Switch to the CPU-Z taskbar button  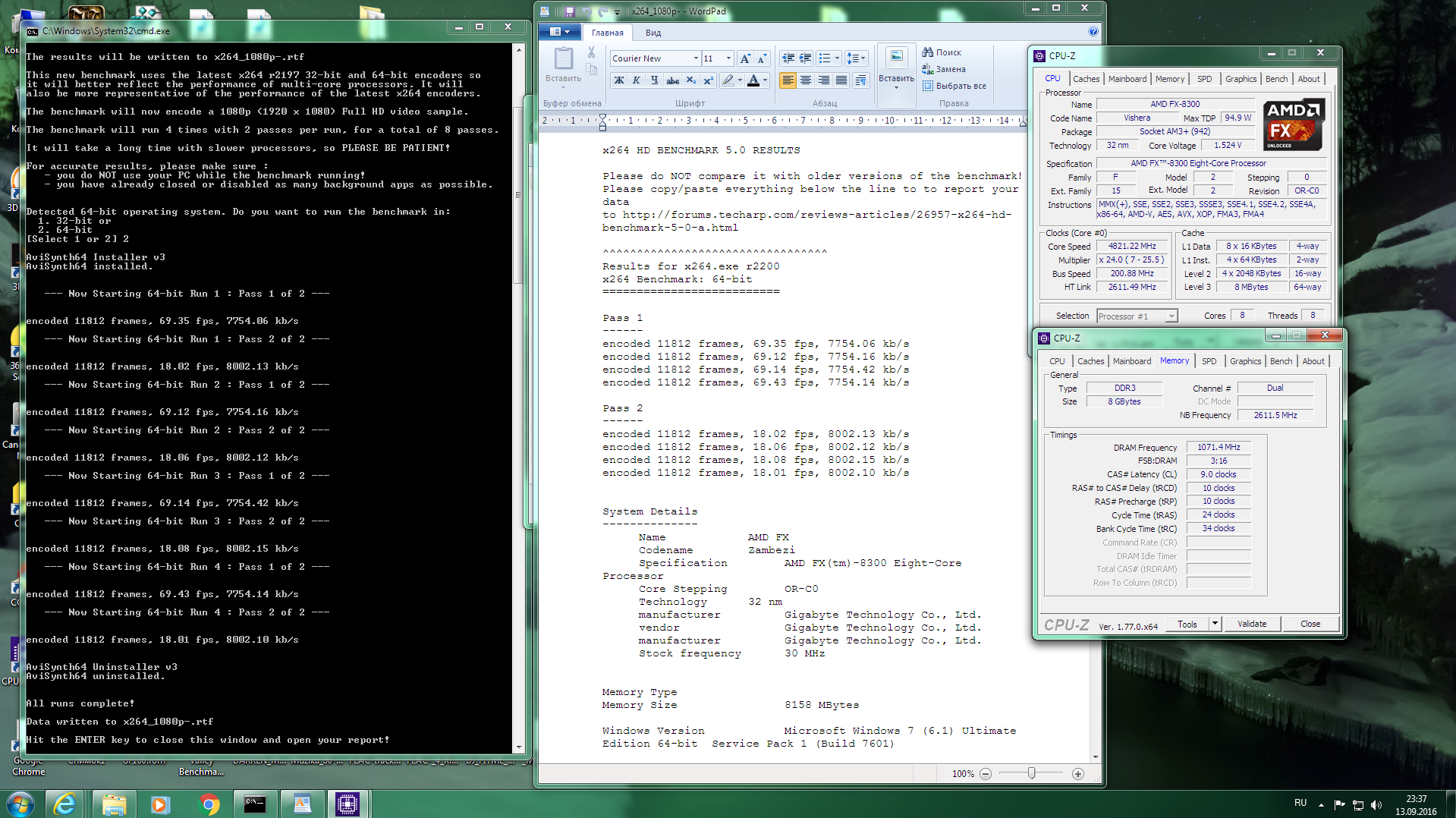click(347, 804)
